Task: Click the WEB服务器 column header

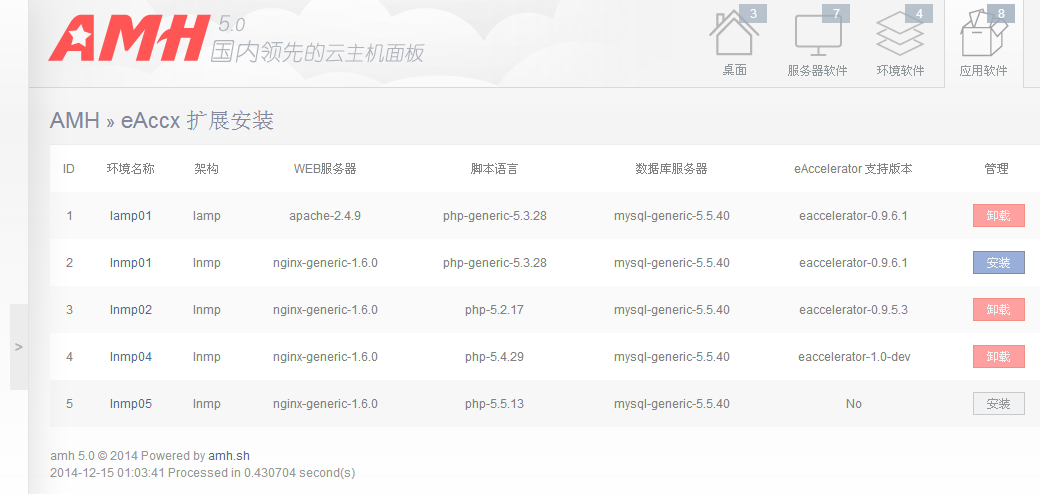Action: click(325, 169)
